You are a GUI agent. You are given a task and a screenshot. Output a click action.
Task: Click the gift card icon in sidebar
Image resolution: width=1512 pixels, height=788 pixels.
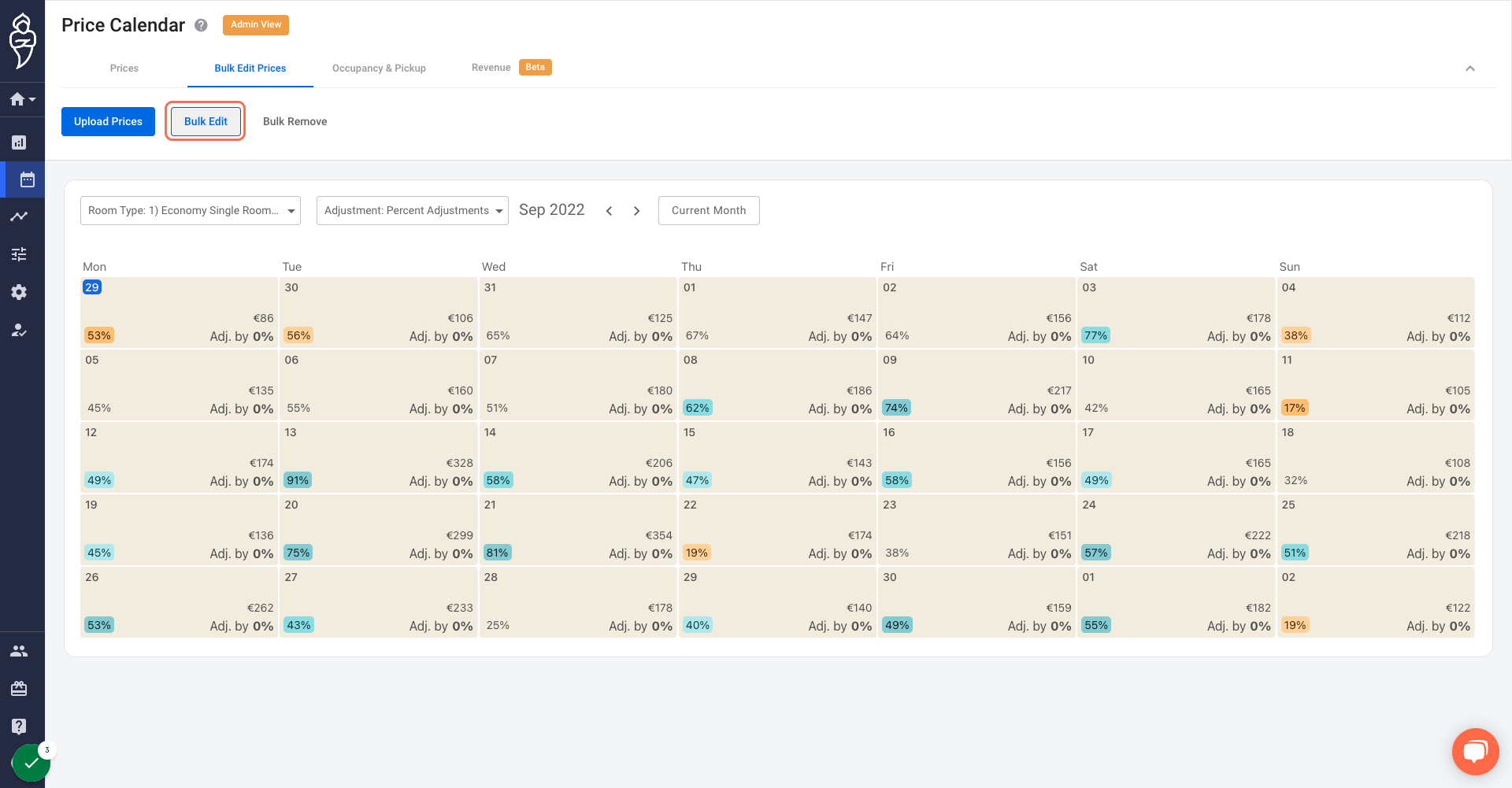19,689
